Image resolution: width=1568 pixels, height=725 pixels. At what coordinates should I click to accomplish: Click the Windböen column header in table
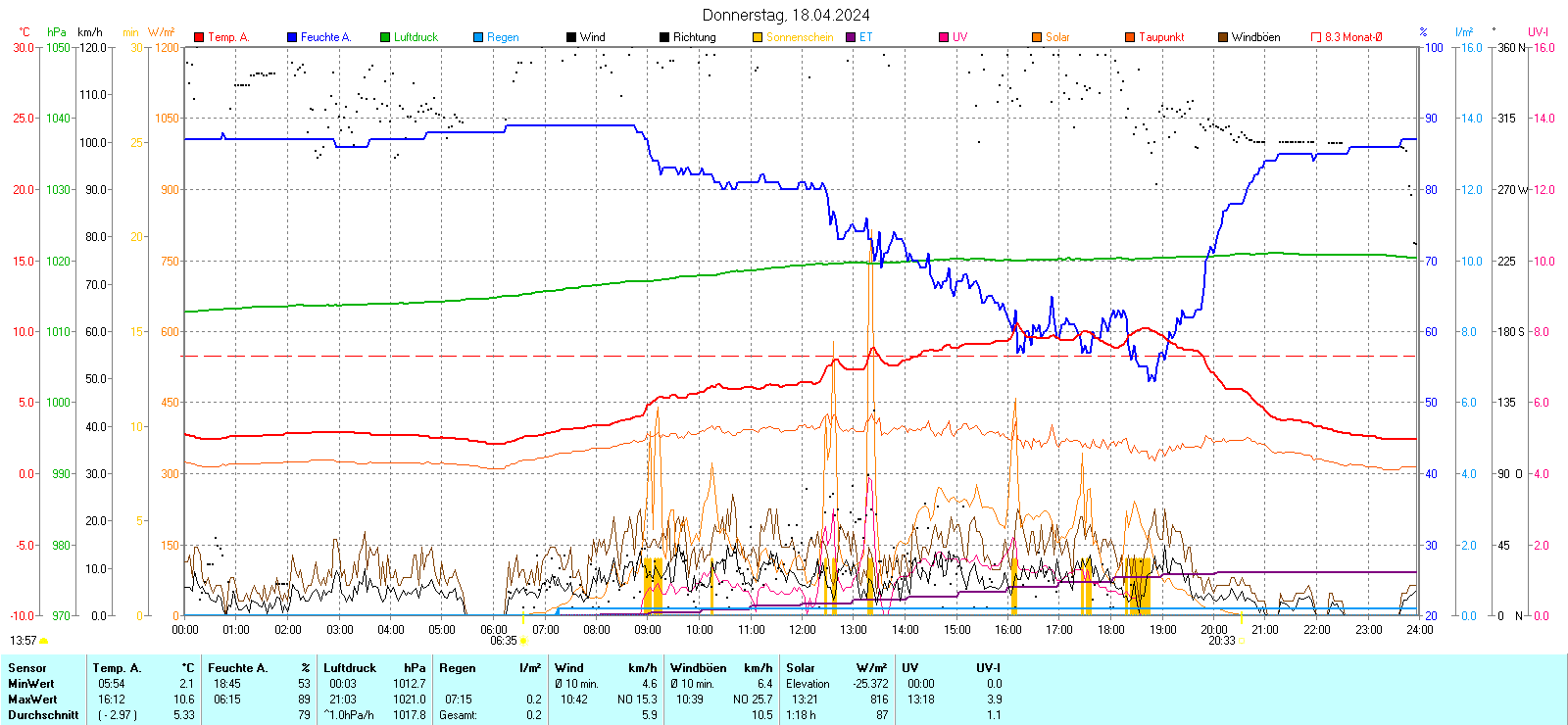pyautogui.click(x=698, y=668)
